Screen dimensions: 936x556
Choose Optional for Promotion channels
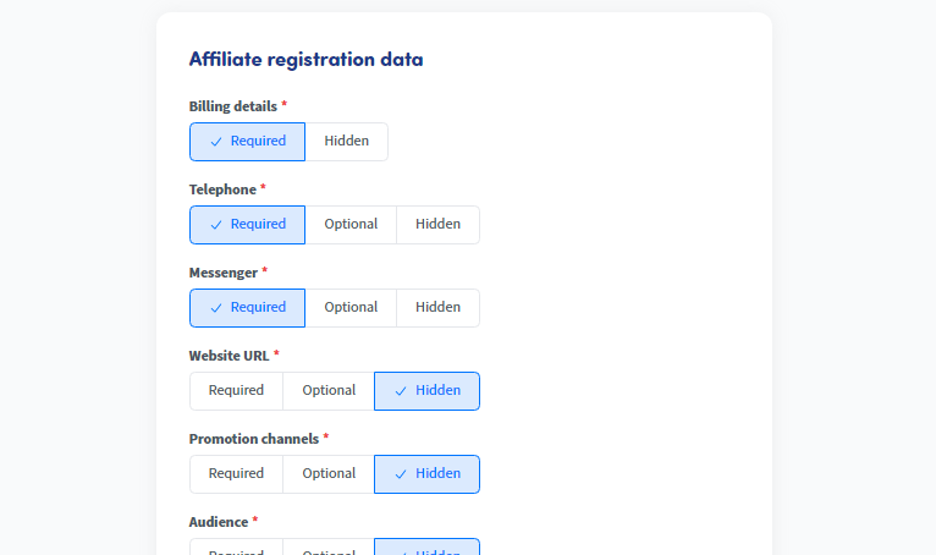pyautogui.click(x=329, y=474)
